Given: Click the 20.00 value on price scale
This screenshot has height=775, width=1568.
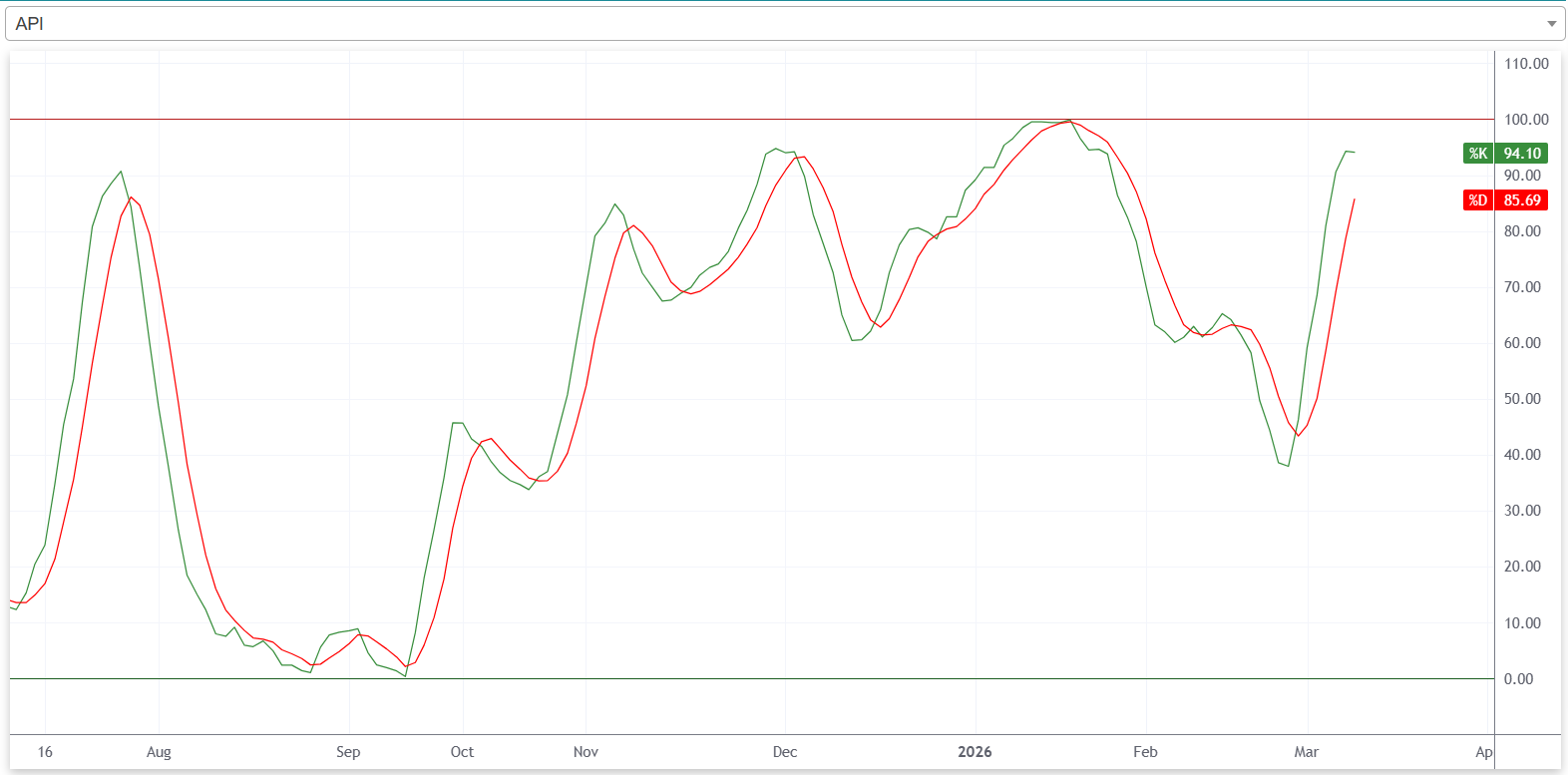Looking at the screenshot, I should click(x=1522, y=567).
